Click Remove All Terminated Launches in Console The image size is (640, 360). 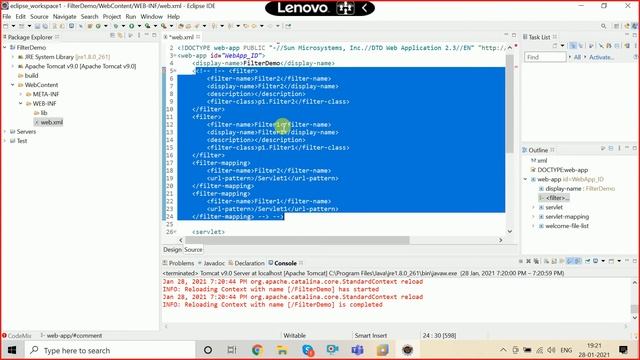(536, 261)
